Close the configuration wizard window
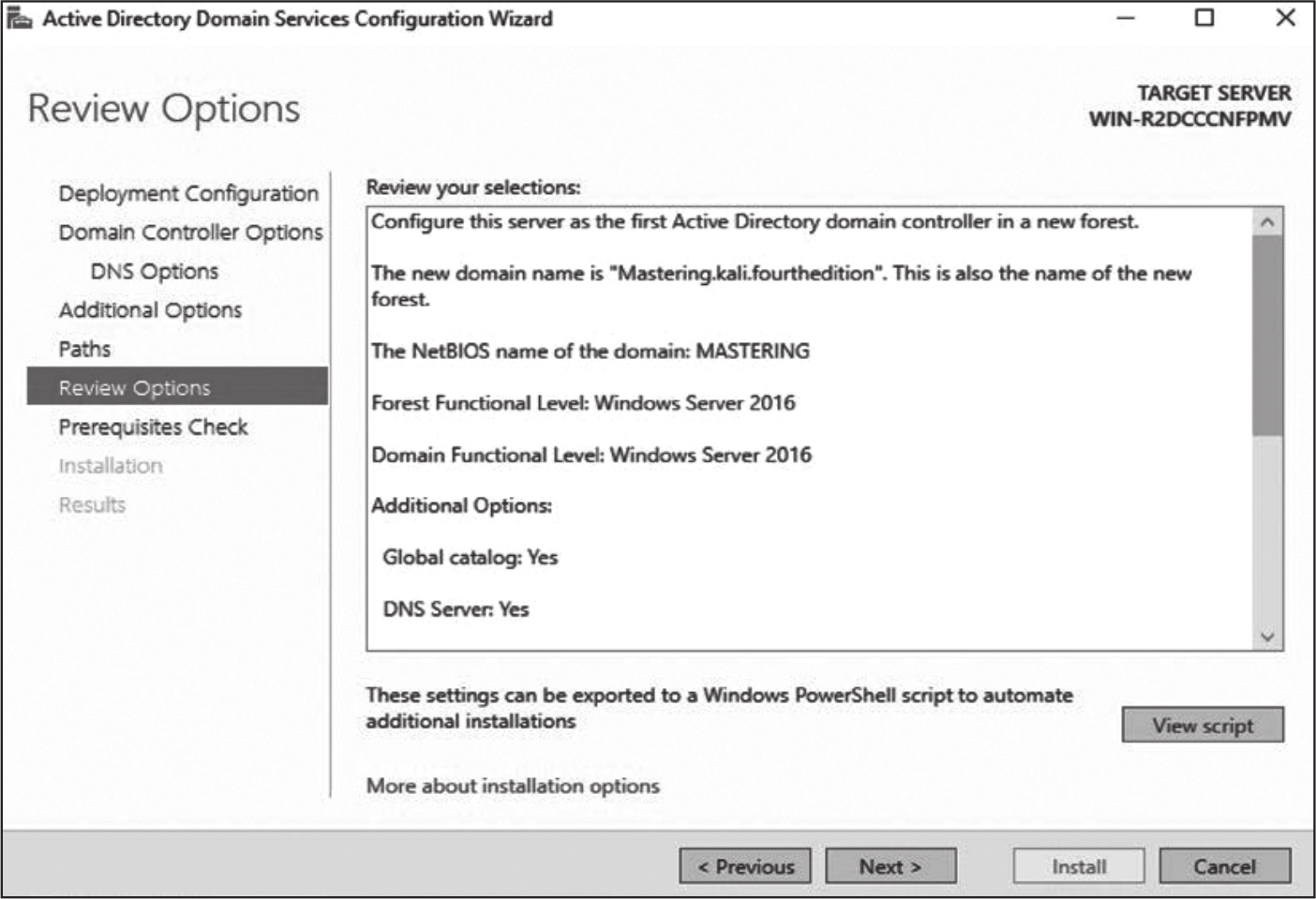 tap(1285, 19)
